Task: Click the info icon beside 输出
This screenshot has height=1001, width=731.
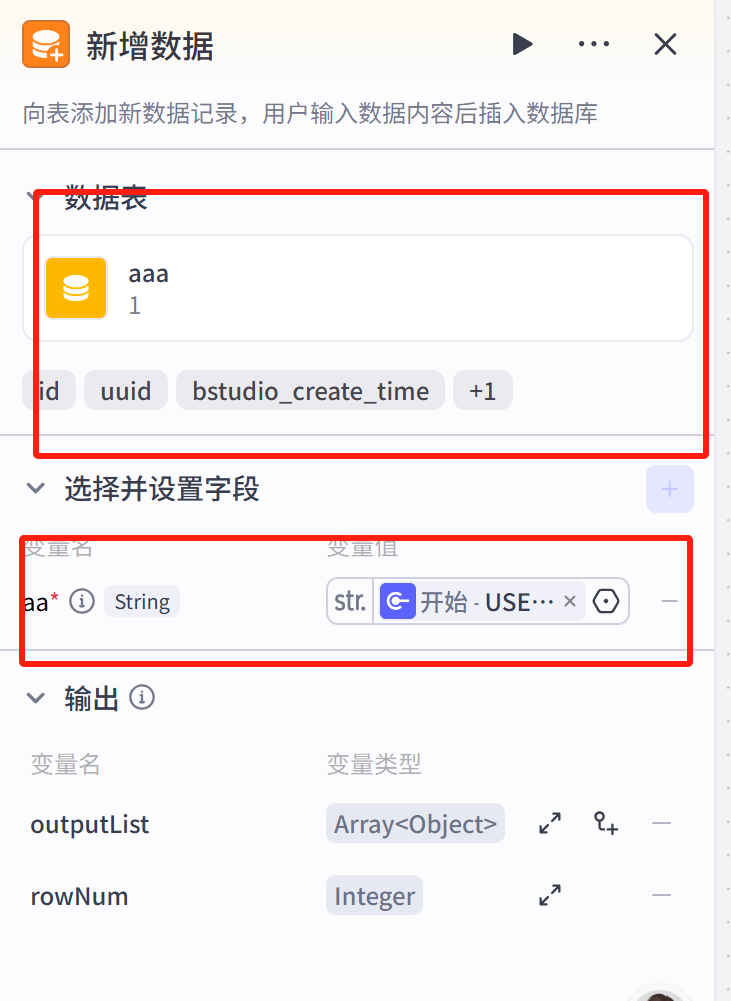Action: coord(142,698)
